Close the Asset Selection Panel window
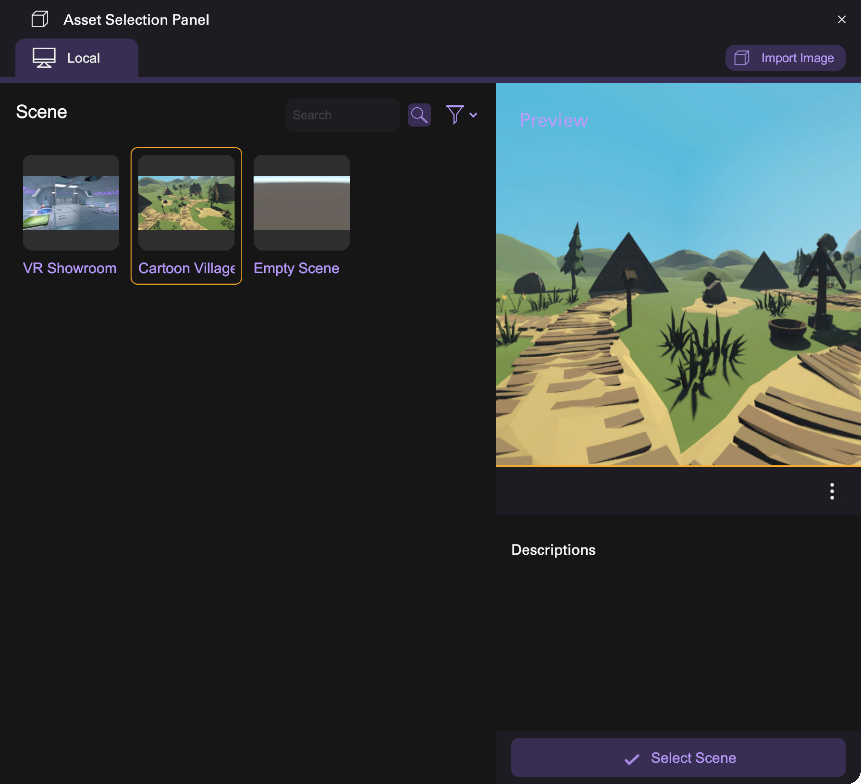 pos(841,20)
